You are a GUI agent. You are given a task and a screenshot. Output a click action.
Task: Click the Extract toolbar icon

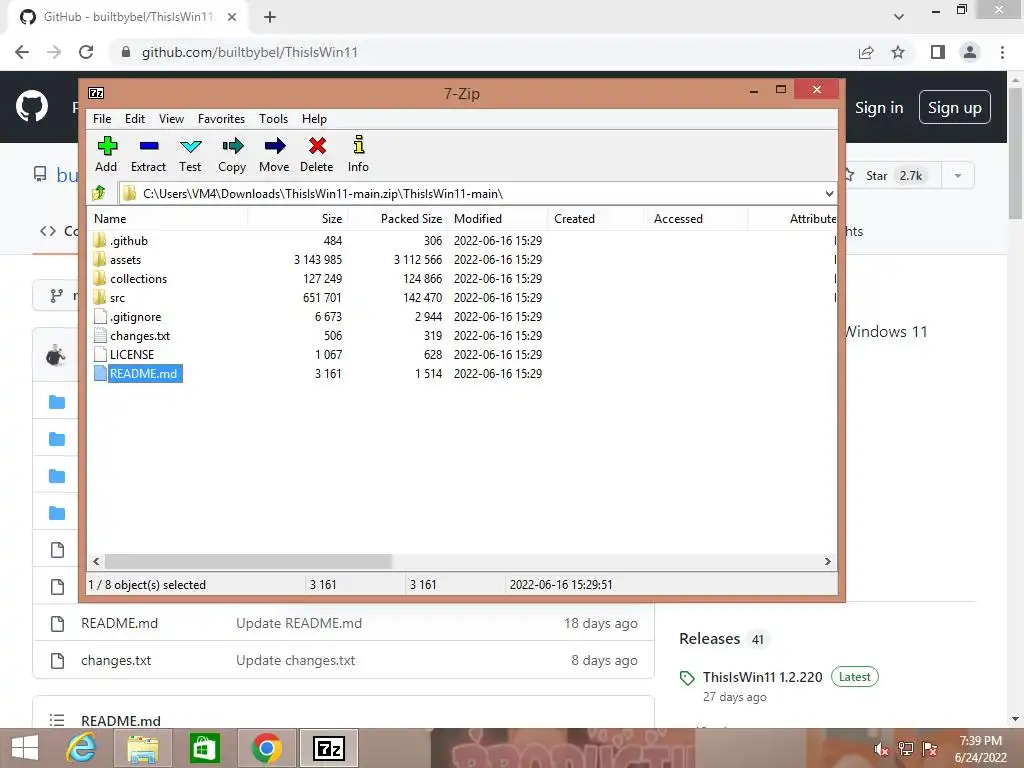[x=148, y=154]
